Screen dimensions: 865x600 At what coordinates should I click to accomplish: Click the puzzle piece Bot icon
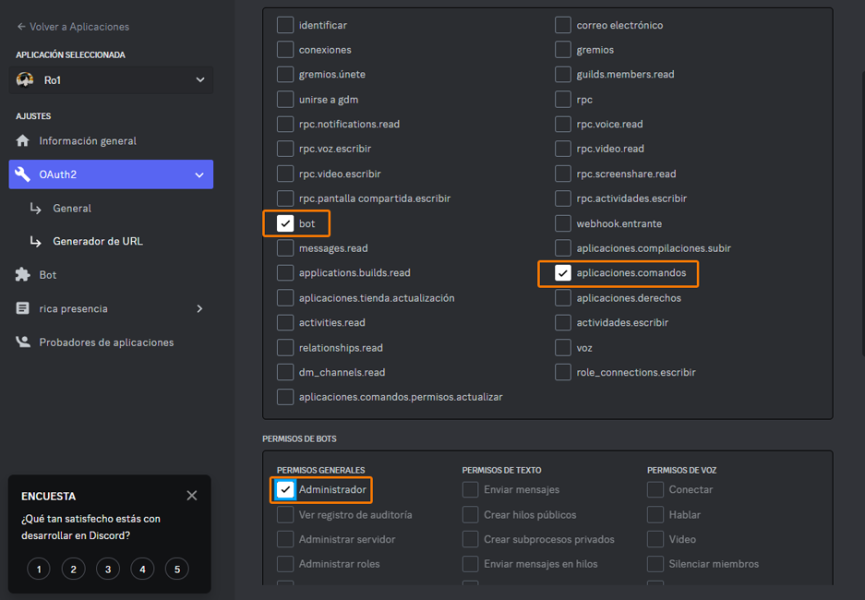pyautogui.click(x=23, y=275)
